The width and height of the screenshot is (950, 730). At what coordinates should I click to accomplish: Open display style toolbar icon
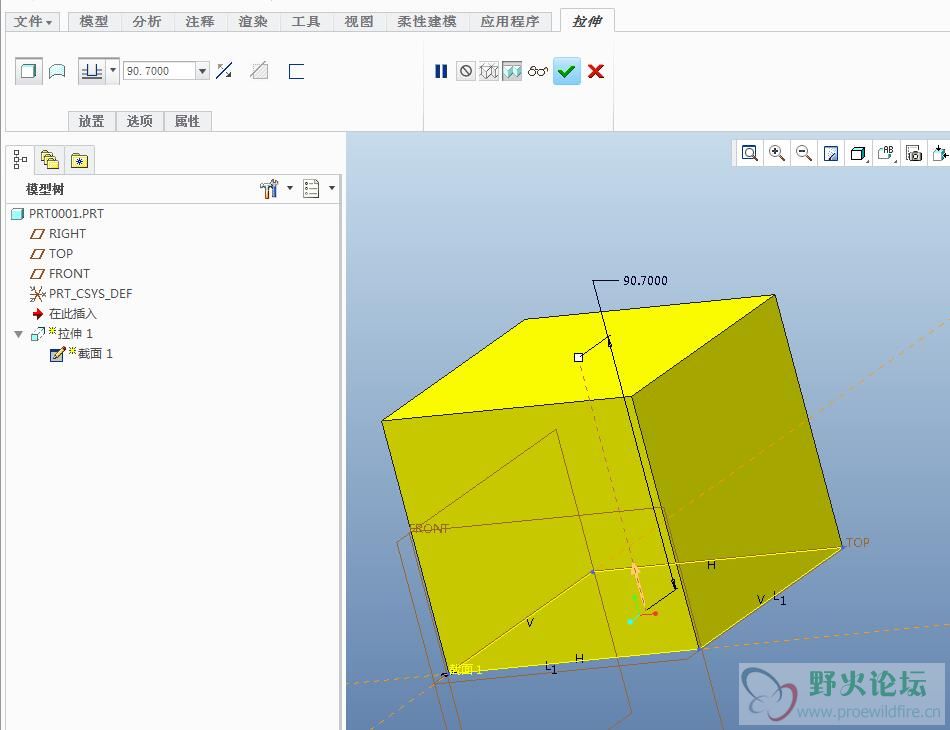[x=858, y=154]
